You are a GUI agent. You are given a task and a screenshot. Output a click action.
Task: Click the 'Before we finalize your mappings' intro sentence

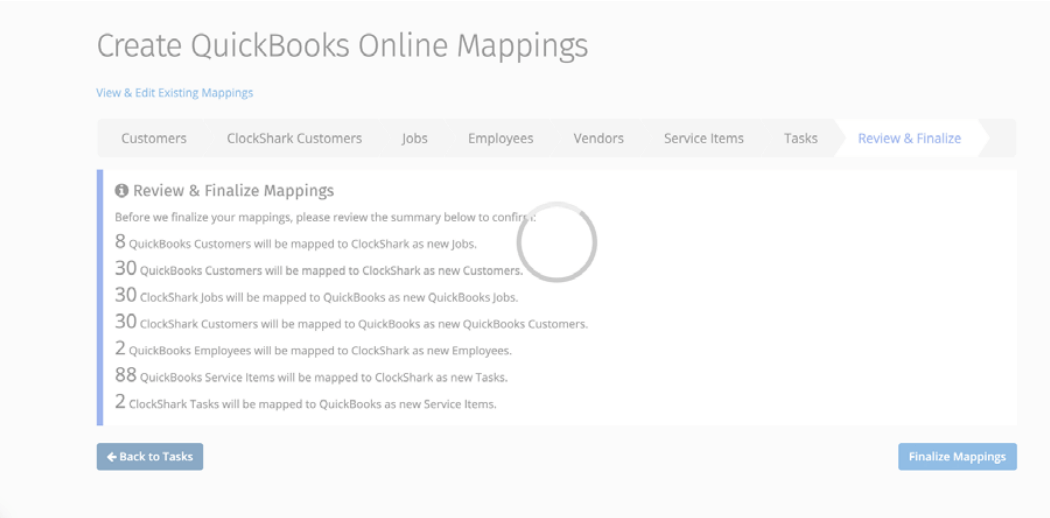[325, 218]
